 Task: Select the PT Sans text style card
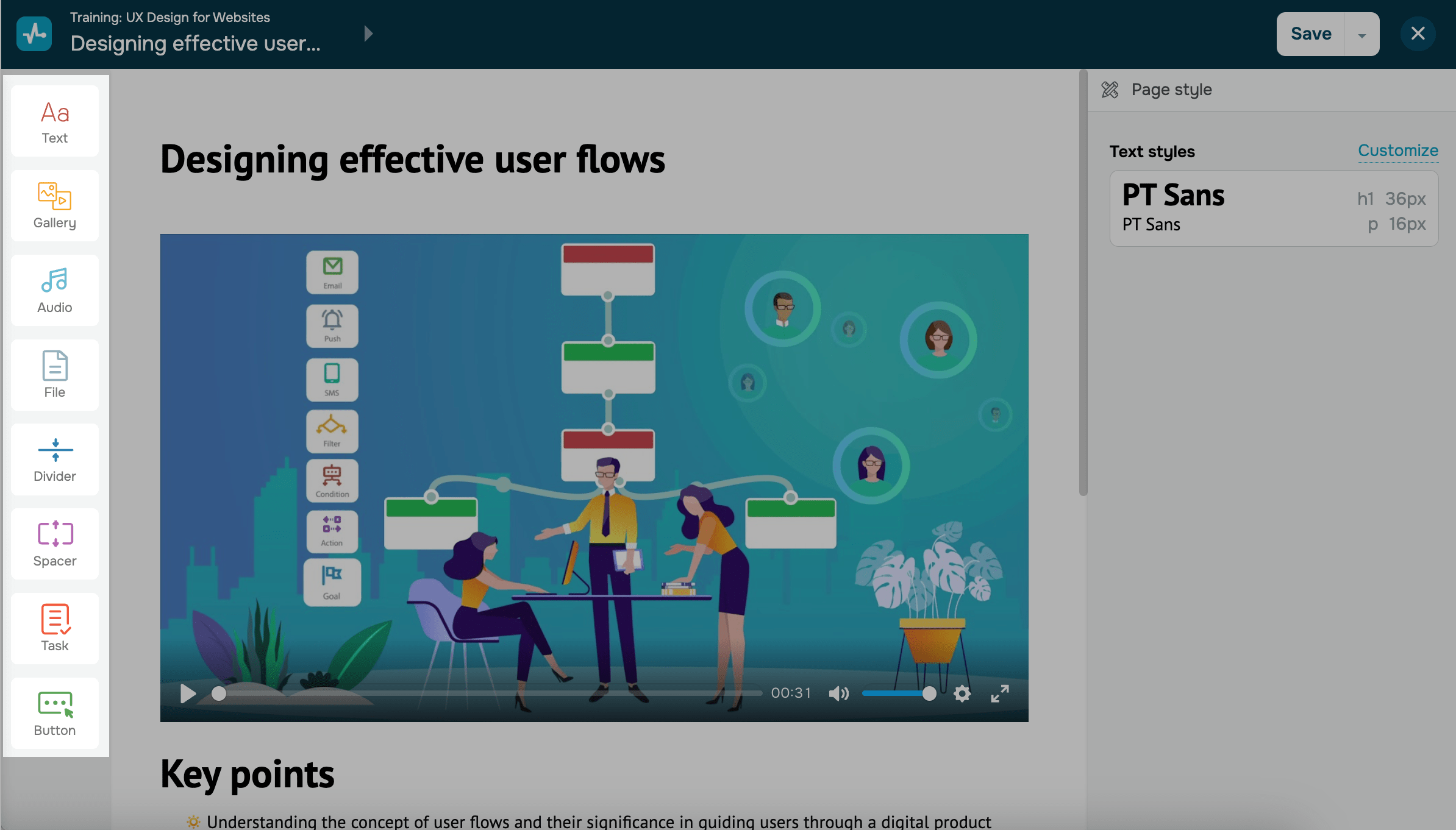coord(1274,208)
